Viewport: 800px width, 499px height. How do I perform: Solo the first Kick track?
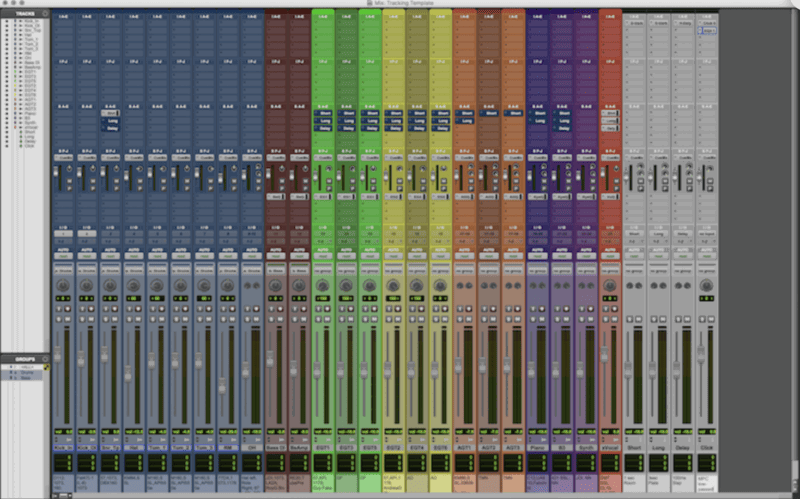(60, 318)
